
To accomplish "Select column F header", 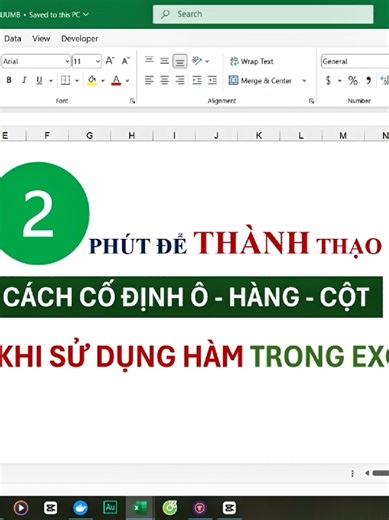I will (47, 135).
